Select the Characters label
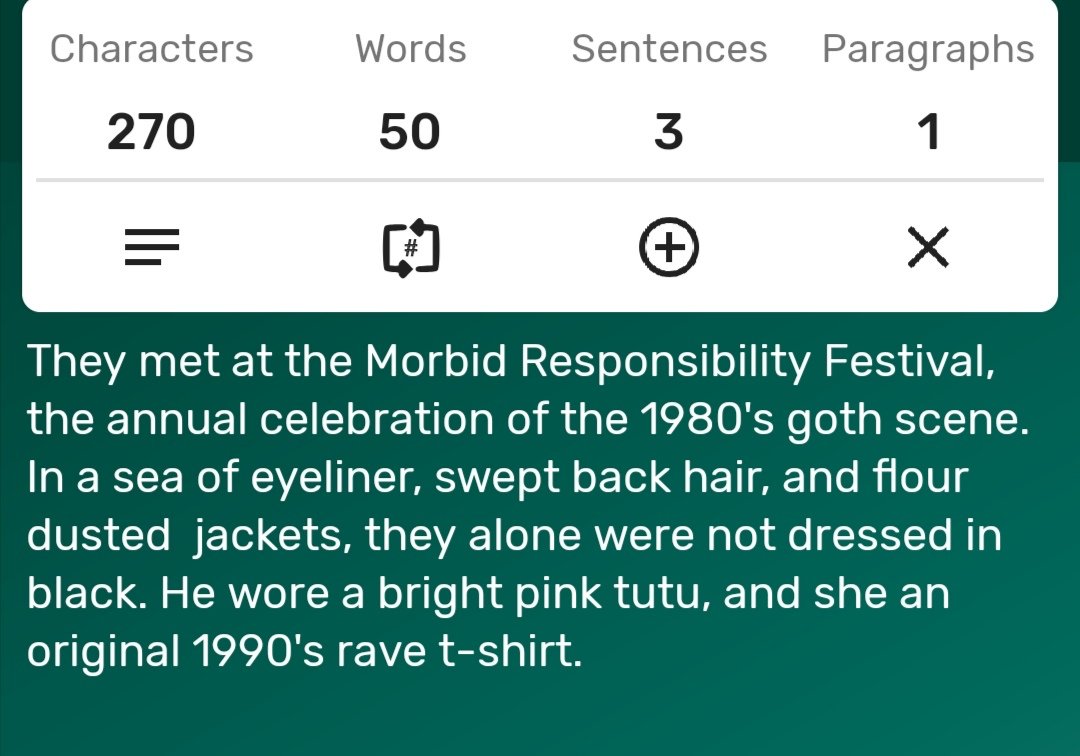 152,49
